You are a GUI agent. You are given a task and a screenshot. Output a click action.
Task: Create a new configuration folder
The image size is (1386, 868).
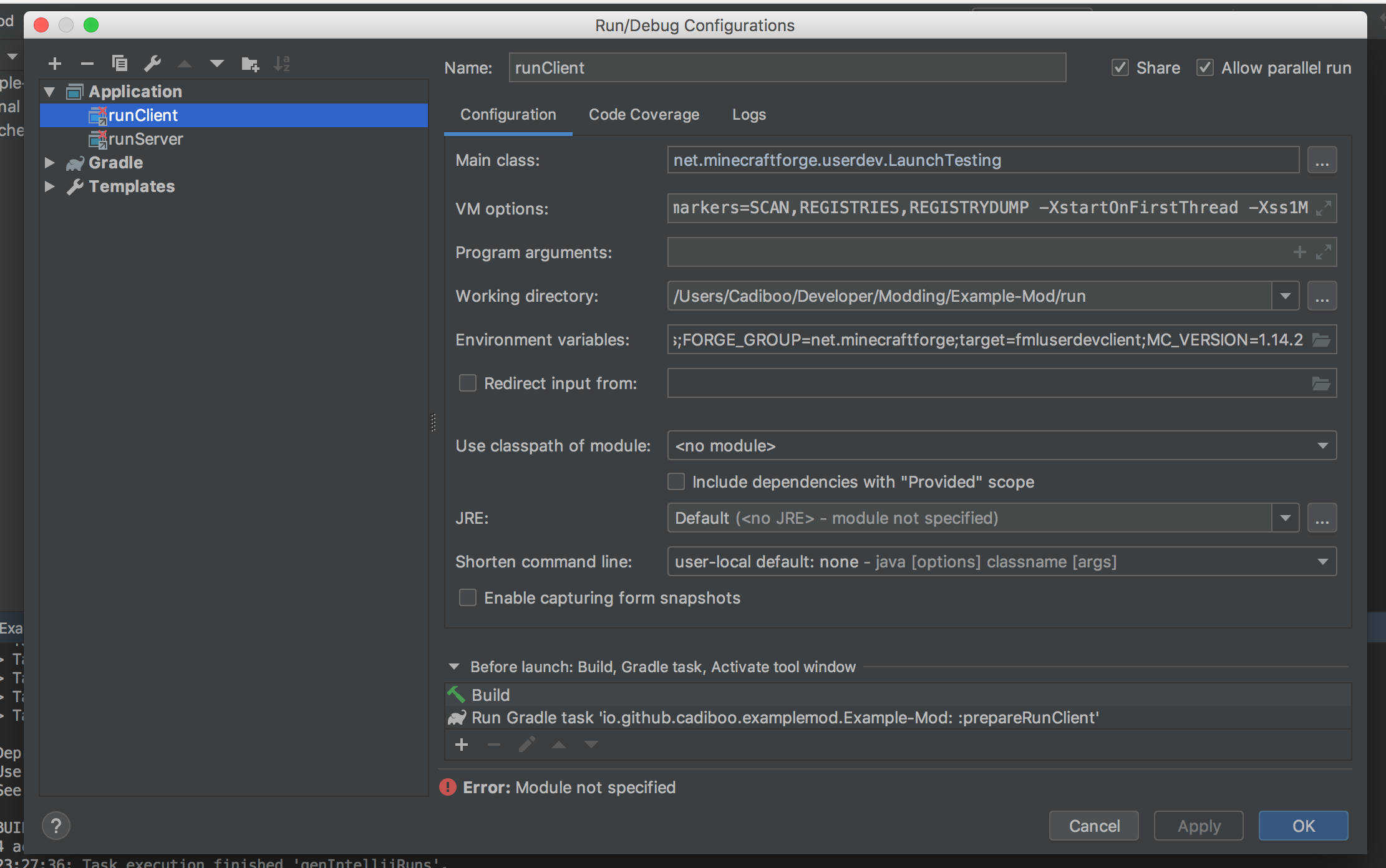click(x=250, y=63)
